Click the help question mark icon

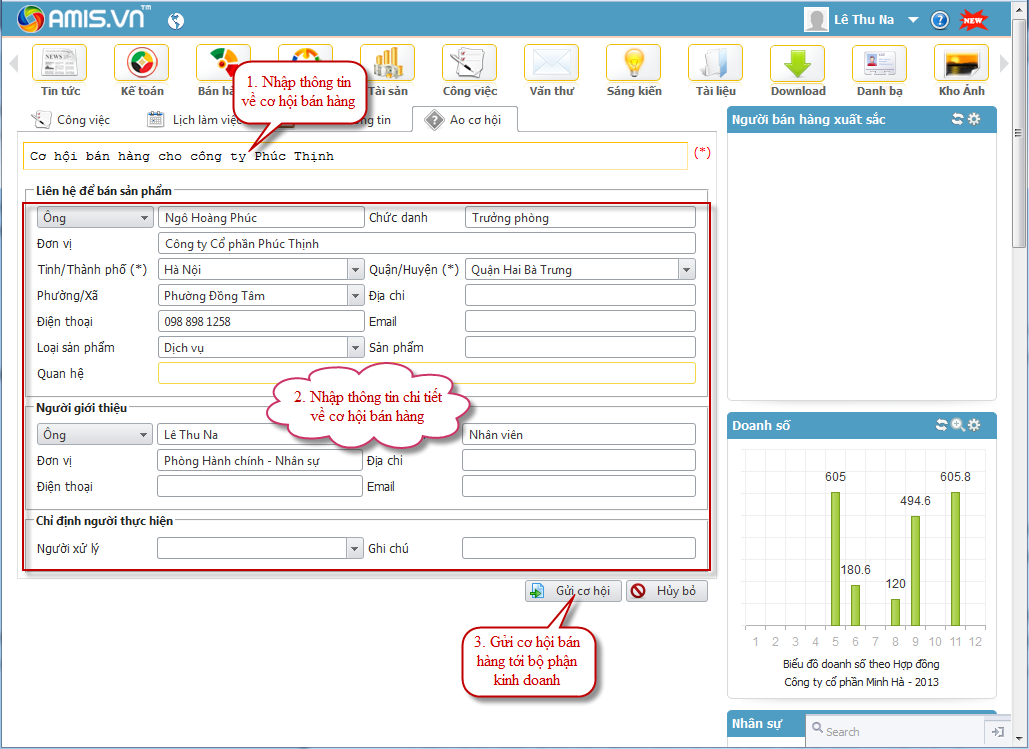point(939,20)
